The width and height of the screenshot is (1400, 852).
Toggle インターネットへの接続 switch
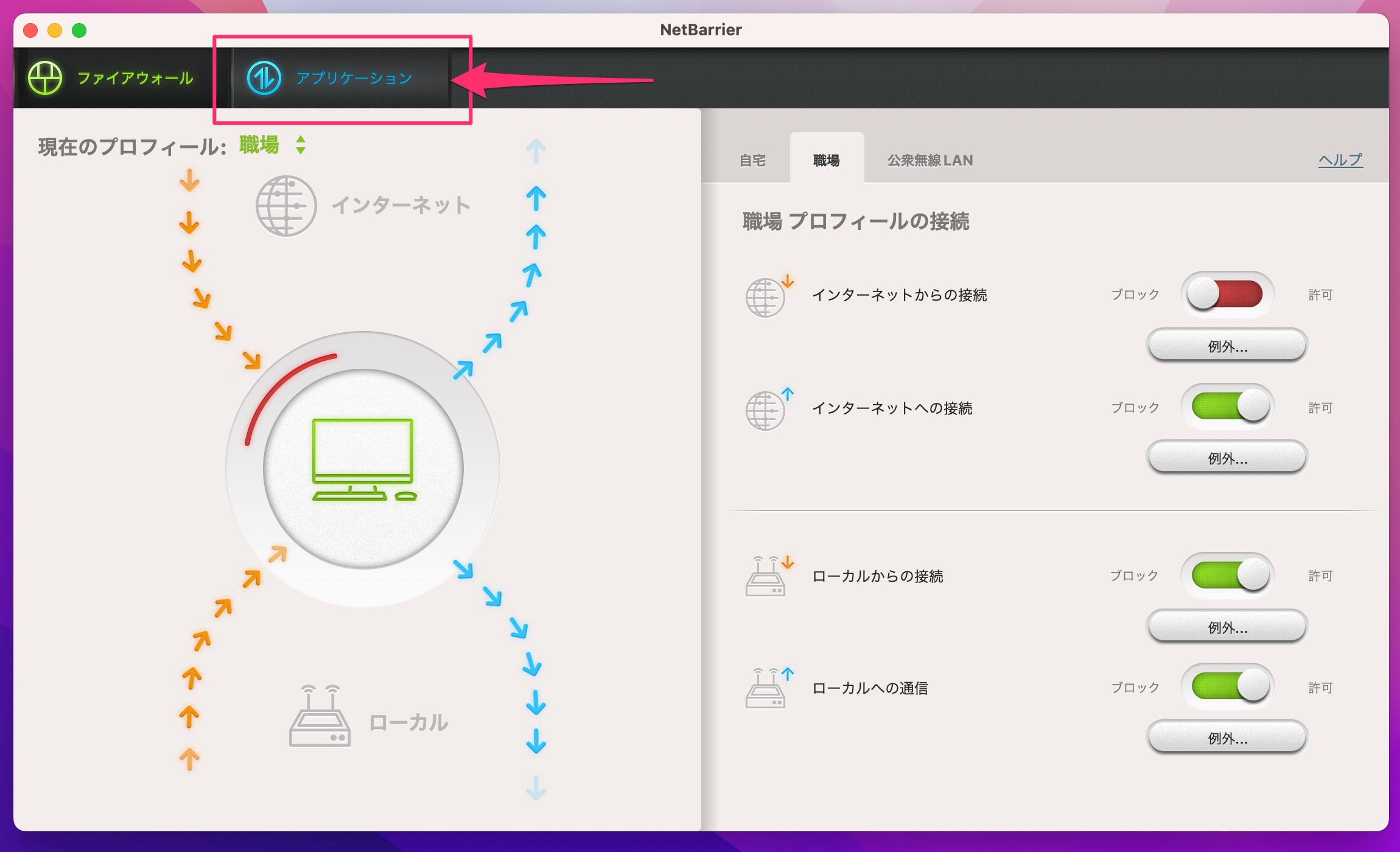pyautogui.click(x=1227, y=407)
